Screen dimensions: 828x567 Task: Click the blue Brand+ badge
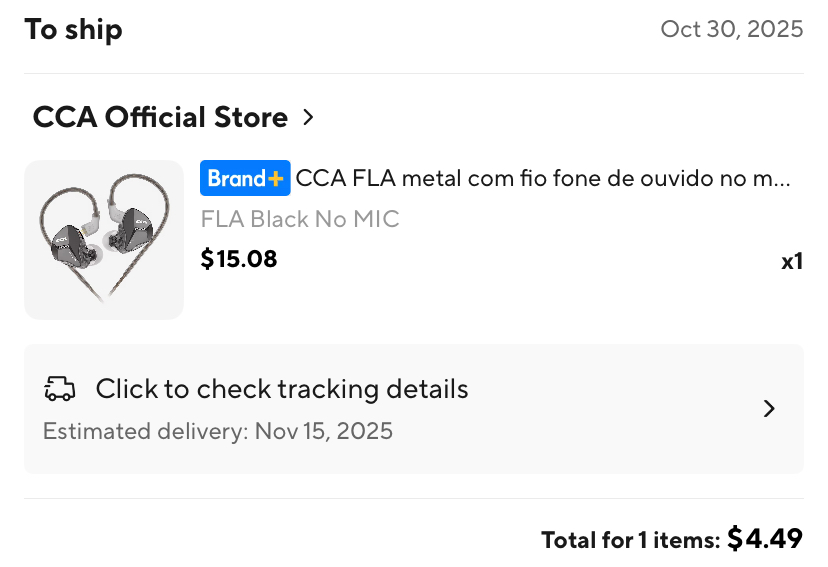(x=244, y=179)
